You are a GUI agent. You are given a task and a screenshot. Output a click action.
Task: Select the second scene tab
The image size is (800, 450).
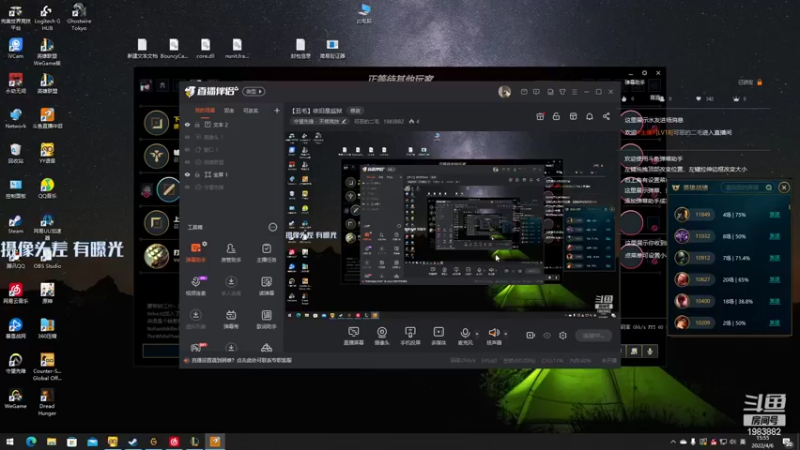tap(229, 110)
